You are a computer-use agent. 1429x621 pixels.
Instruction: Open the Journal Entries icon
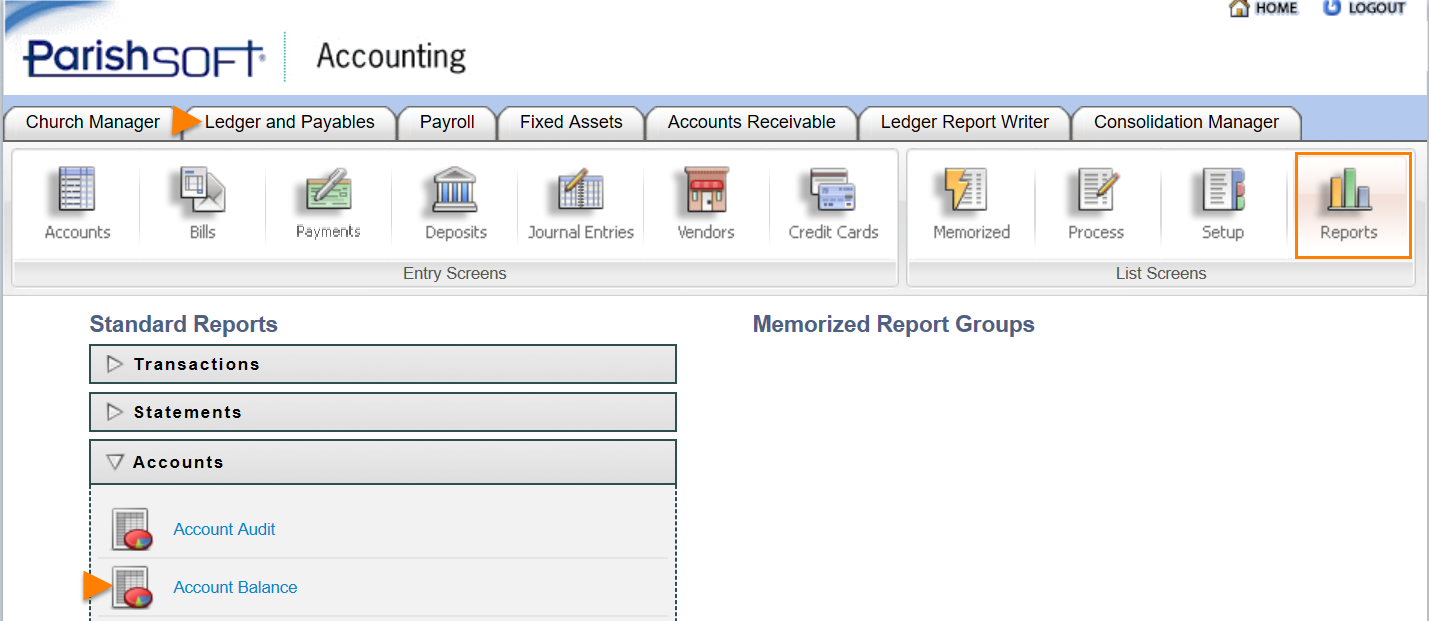pos(580,190)
